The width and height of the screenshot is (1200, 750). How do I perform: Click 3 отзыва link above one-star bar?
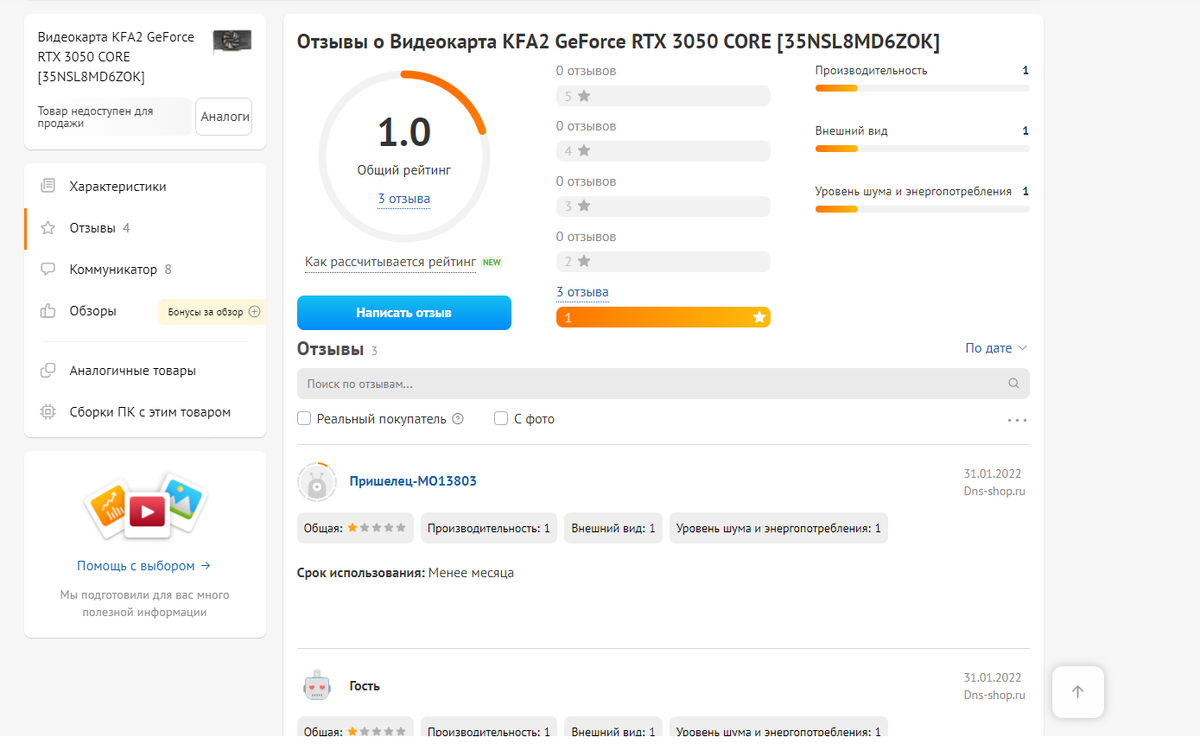(583, 292)
